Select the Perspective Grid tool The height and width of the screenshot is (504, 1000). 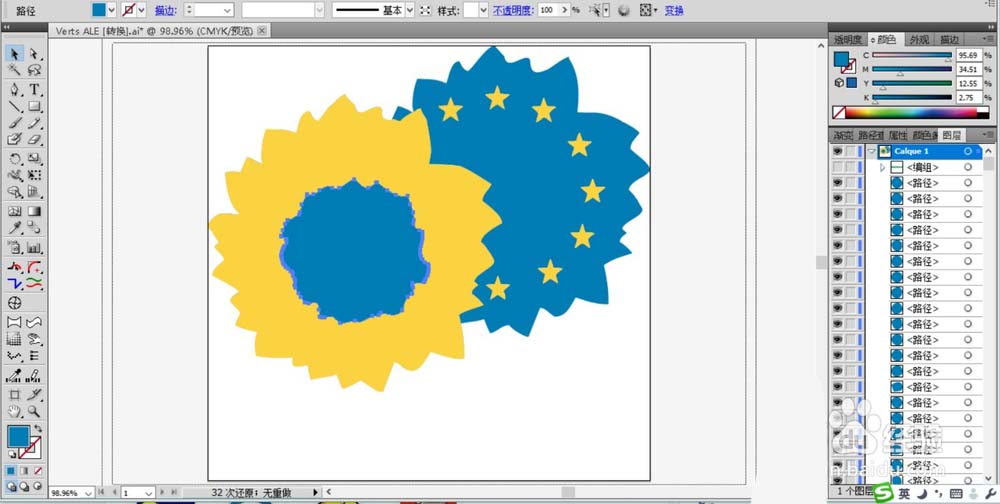[x=34, y=191]
